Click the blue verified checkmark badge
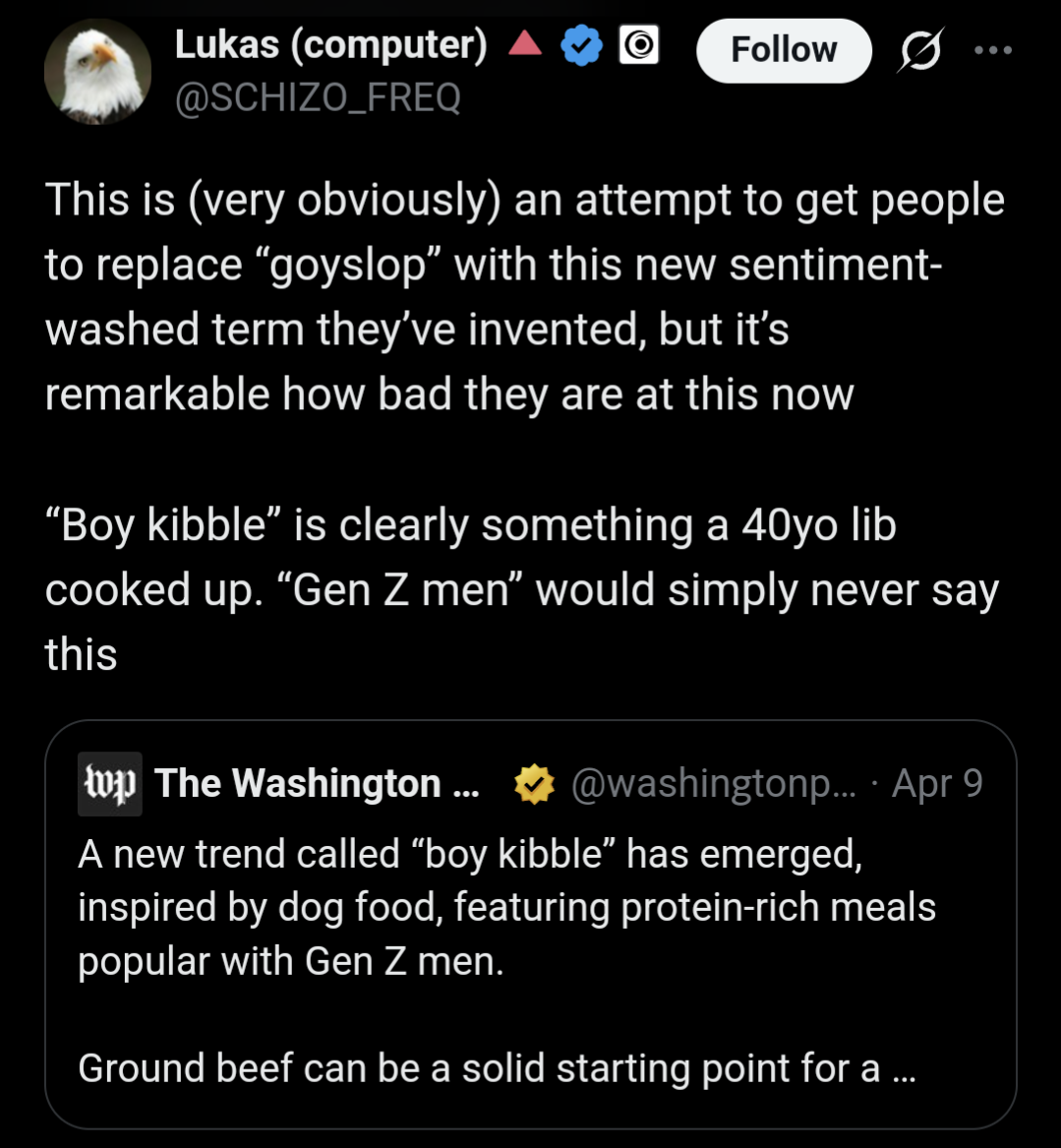The height and width of the screenshot is (1148, 1061). 581,46
